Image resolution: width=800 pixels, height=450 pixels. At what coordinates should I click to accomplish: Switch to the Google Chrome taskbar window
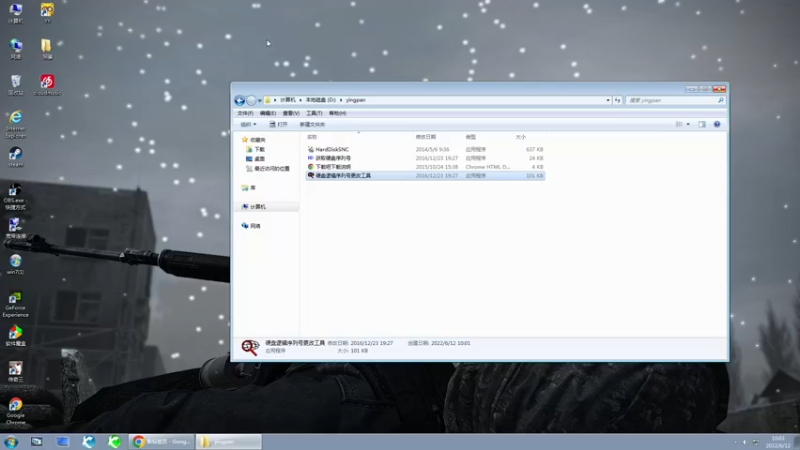pos(161,442)
